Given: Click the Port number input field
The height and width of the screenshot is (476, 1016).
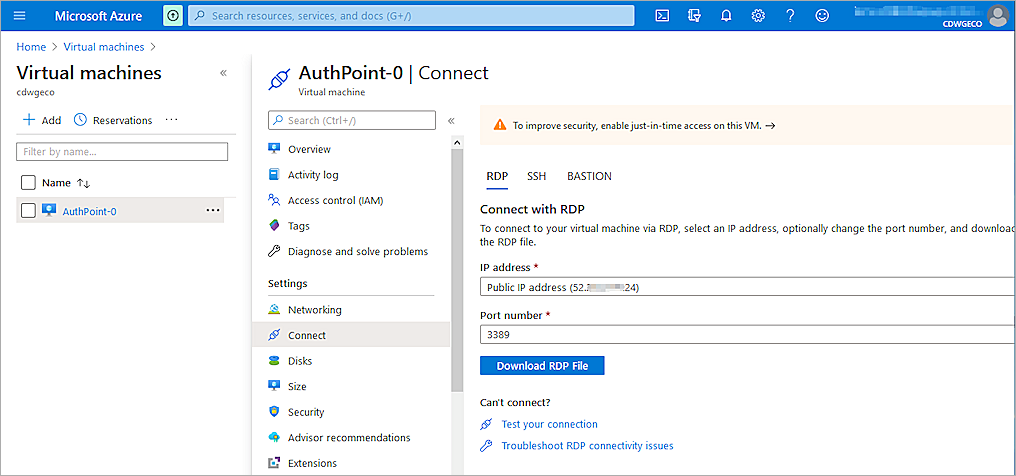Looking at the screenshot, I should point(747,335).
